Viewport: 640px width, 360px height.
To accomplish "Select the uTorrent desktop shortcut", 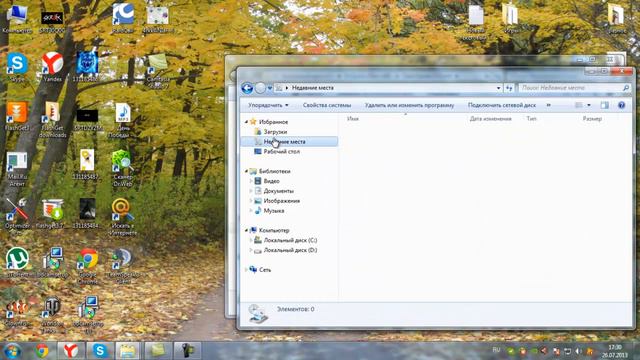I will tap(17, 262).
